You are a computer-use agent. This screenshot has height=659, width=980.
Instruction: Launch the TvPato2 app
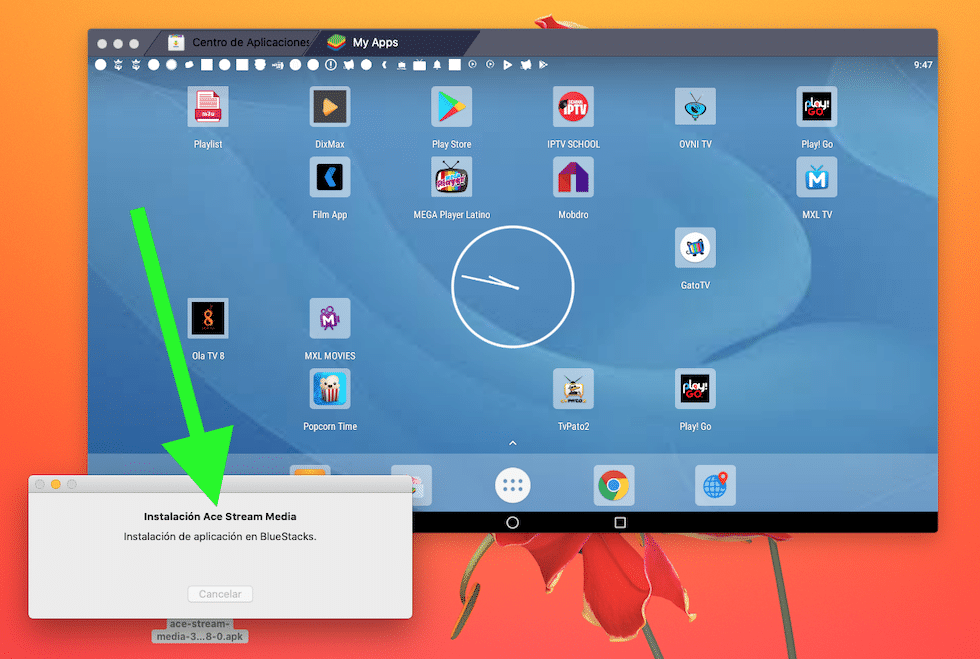573,388
